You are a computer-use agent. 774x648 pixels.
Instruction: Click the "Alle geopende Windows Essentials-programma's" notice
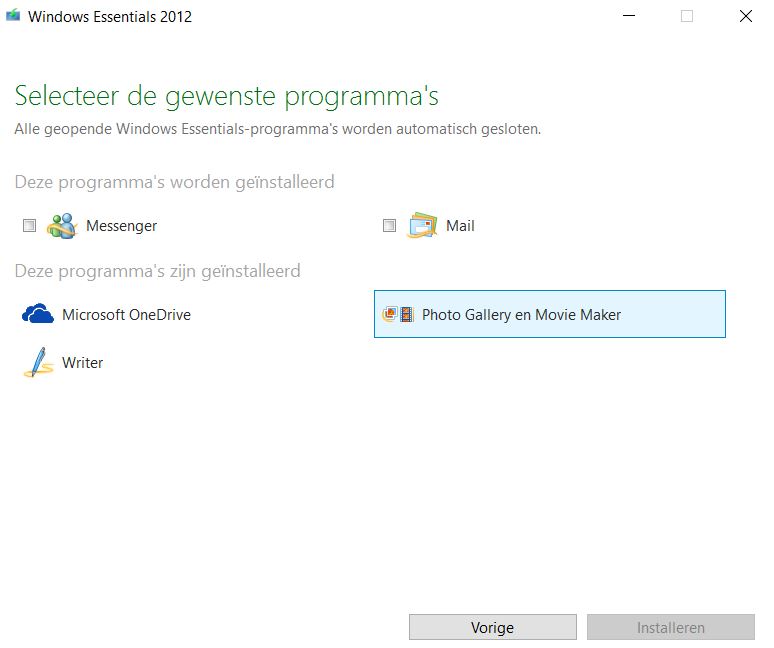pyautogui.click(x=277, y=129)
